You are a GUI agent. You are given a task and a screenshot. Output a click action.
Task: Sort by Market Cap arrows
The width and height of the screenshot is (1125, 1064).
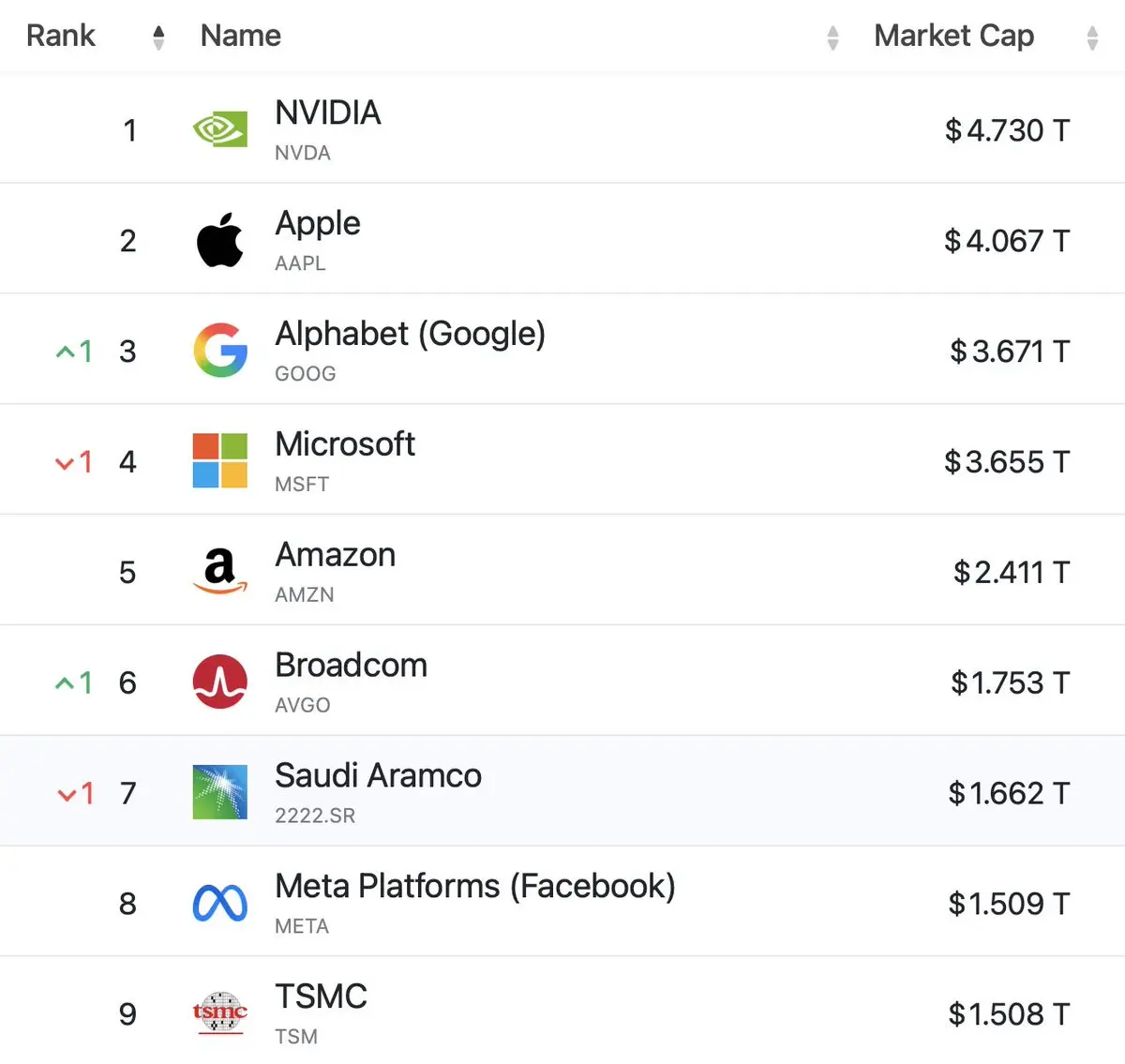click(1092, 37)
